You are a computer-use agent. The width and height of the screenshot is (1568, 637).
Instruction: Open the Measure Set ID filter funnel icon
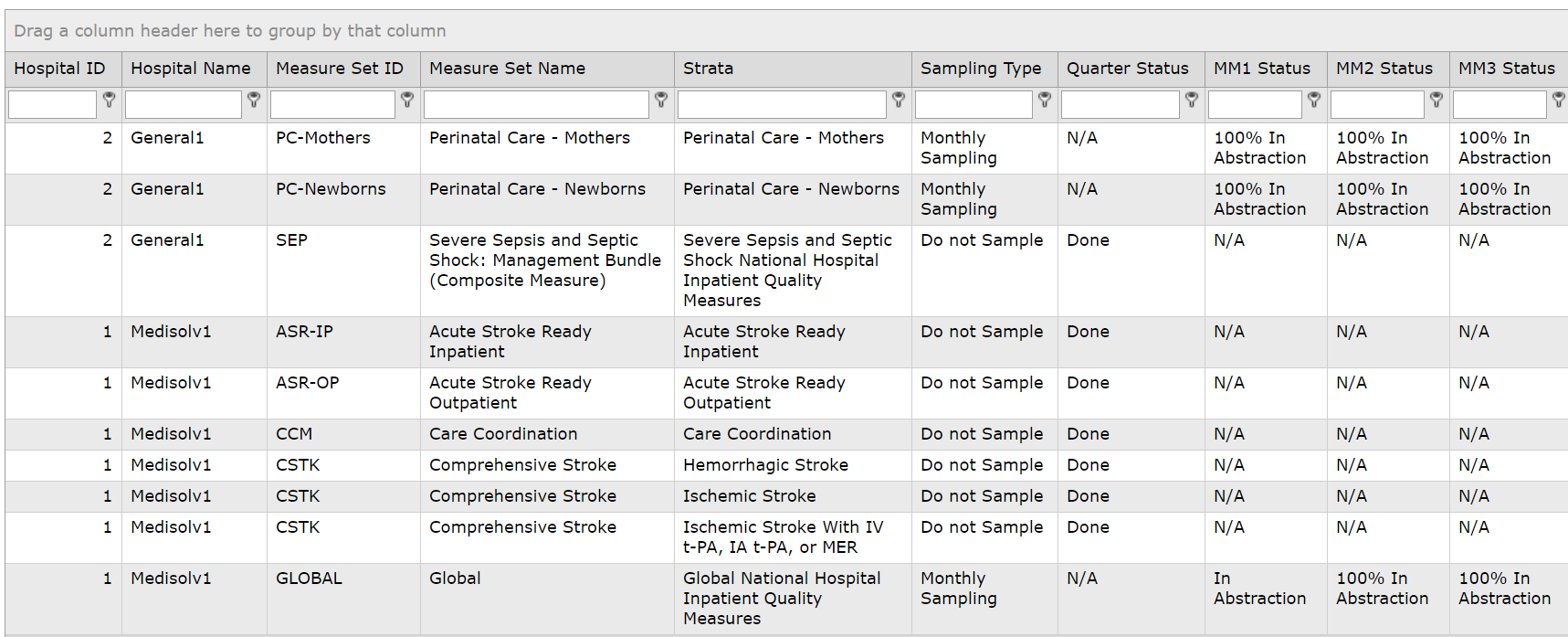tap(407, 100)
